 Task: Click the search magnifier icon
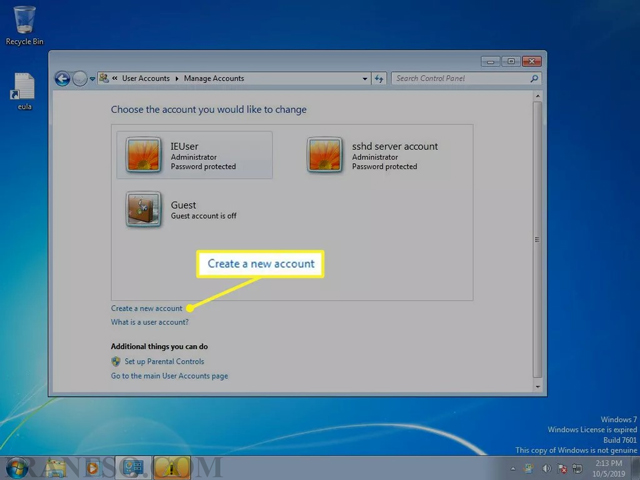[534, 78]
